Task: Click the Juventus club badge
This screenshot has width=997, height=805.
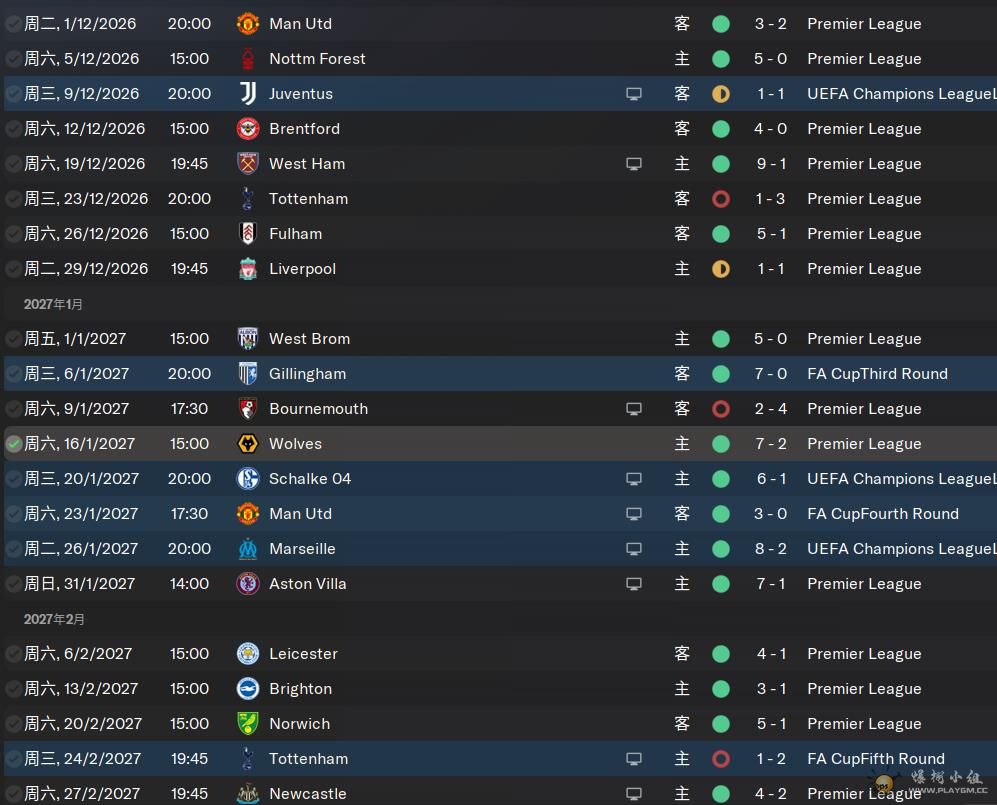Action: click(247, 94)
